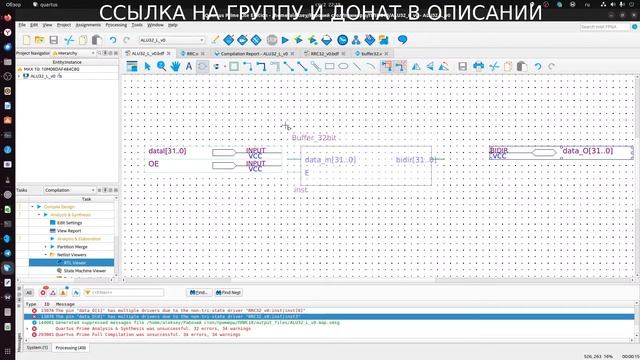Toggle error messages filter
Screen dimensions: 640x360
[43, 292]
